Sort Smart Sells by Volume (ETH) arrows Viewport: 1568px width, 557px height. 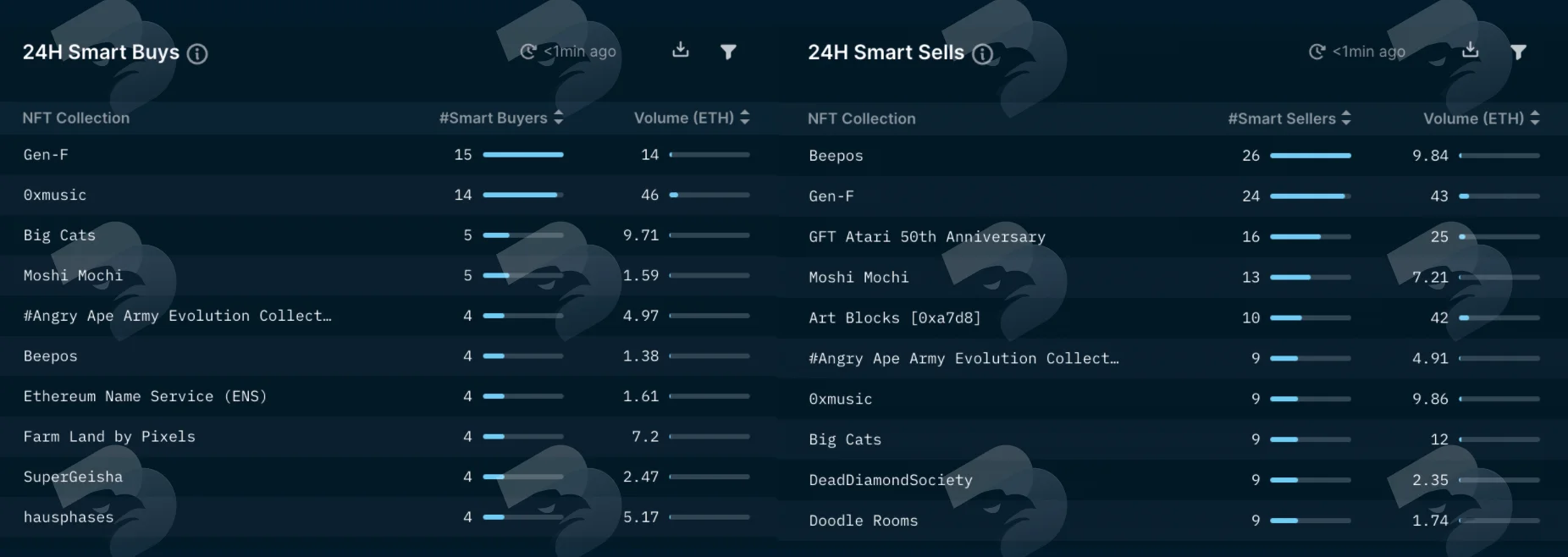coord(1535,119)
